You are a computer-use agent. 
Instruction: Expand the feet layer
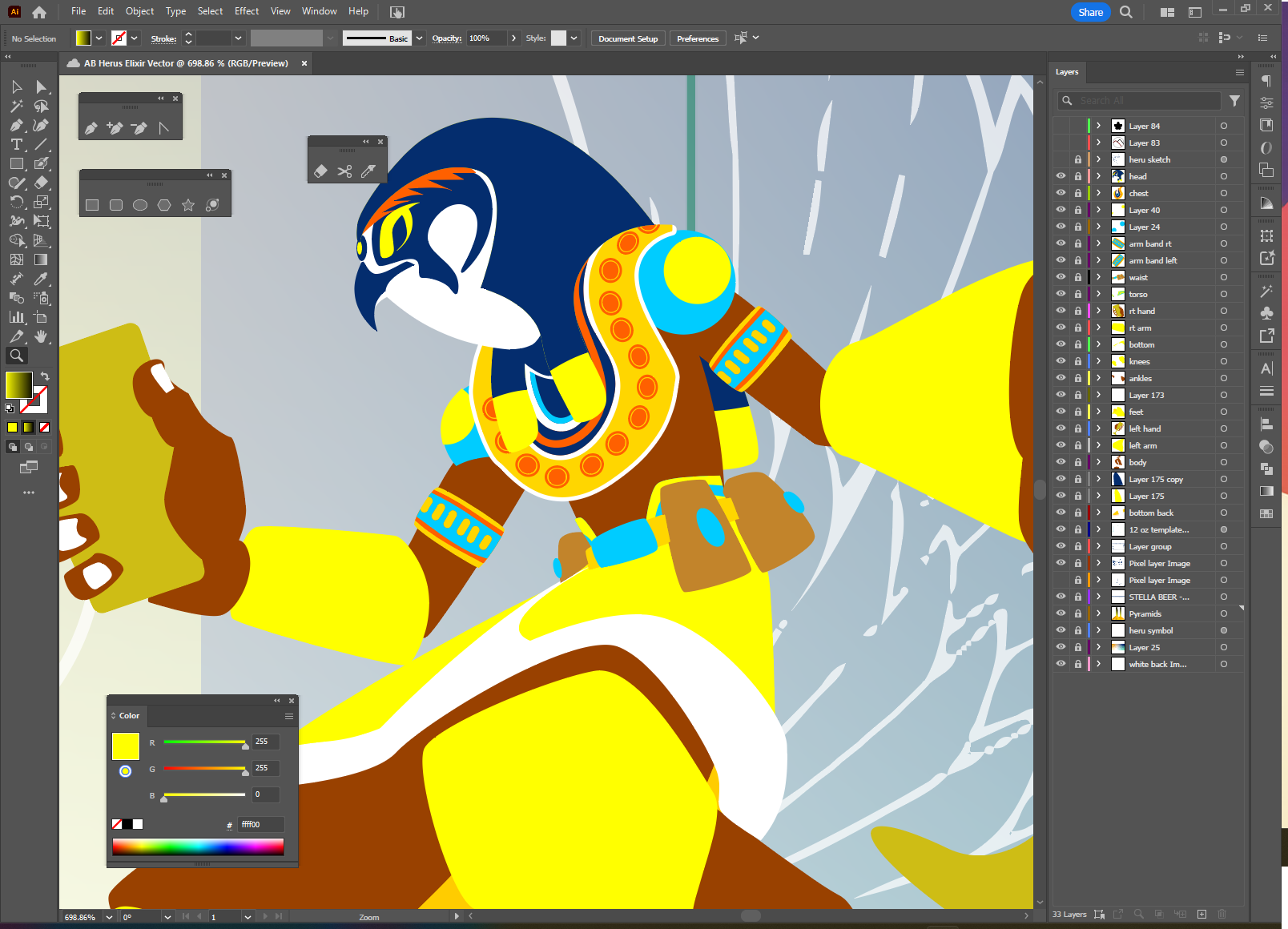click(1099, 412)
